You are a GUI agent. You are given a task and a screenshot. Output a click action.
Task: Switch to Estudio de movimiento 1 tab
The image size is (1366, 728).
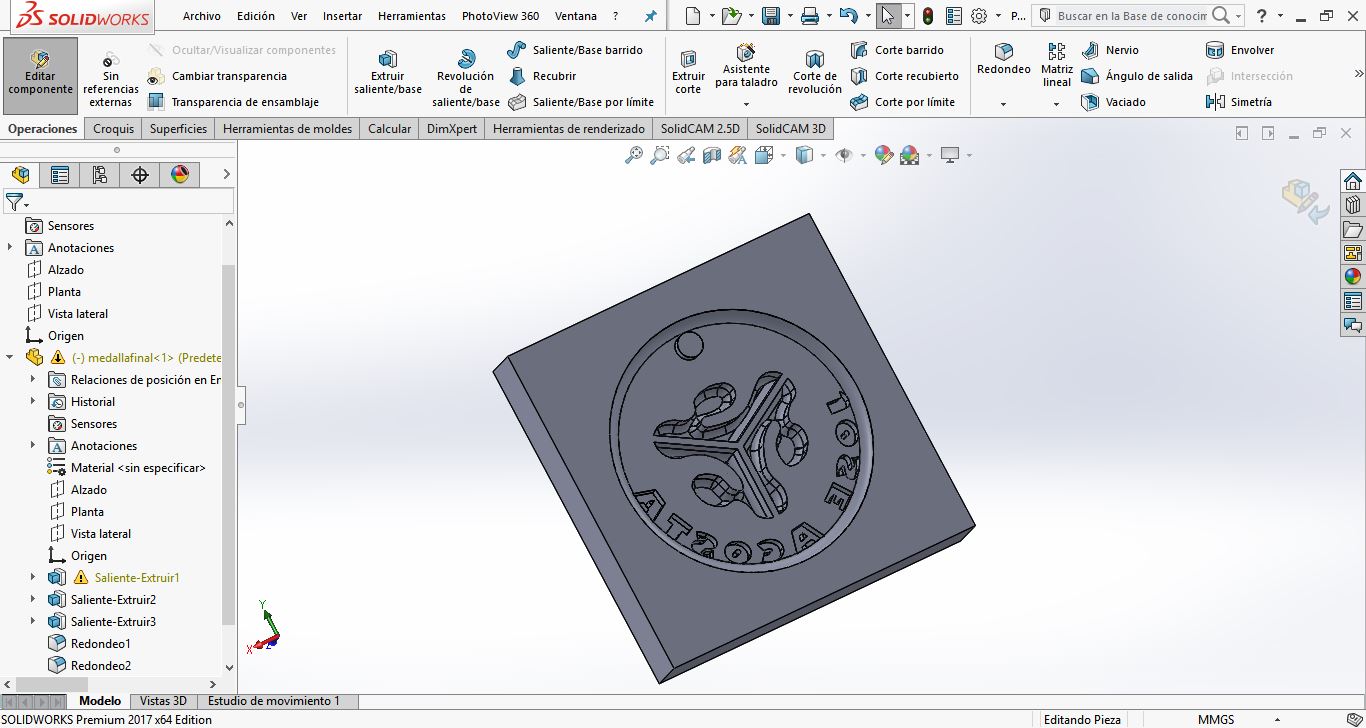(x=274, y=701)
